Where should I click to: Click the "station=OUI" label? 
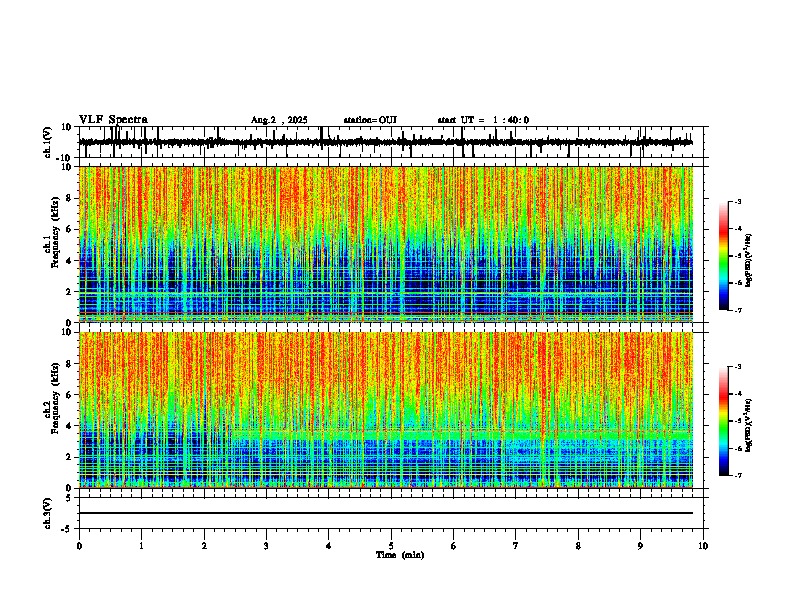click(370, 120)
